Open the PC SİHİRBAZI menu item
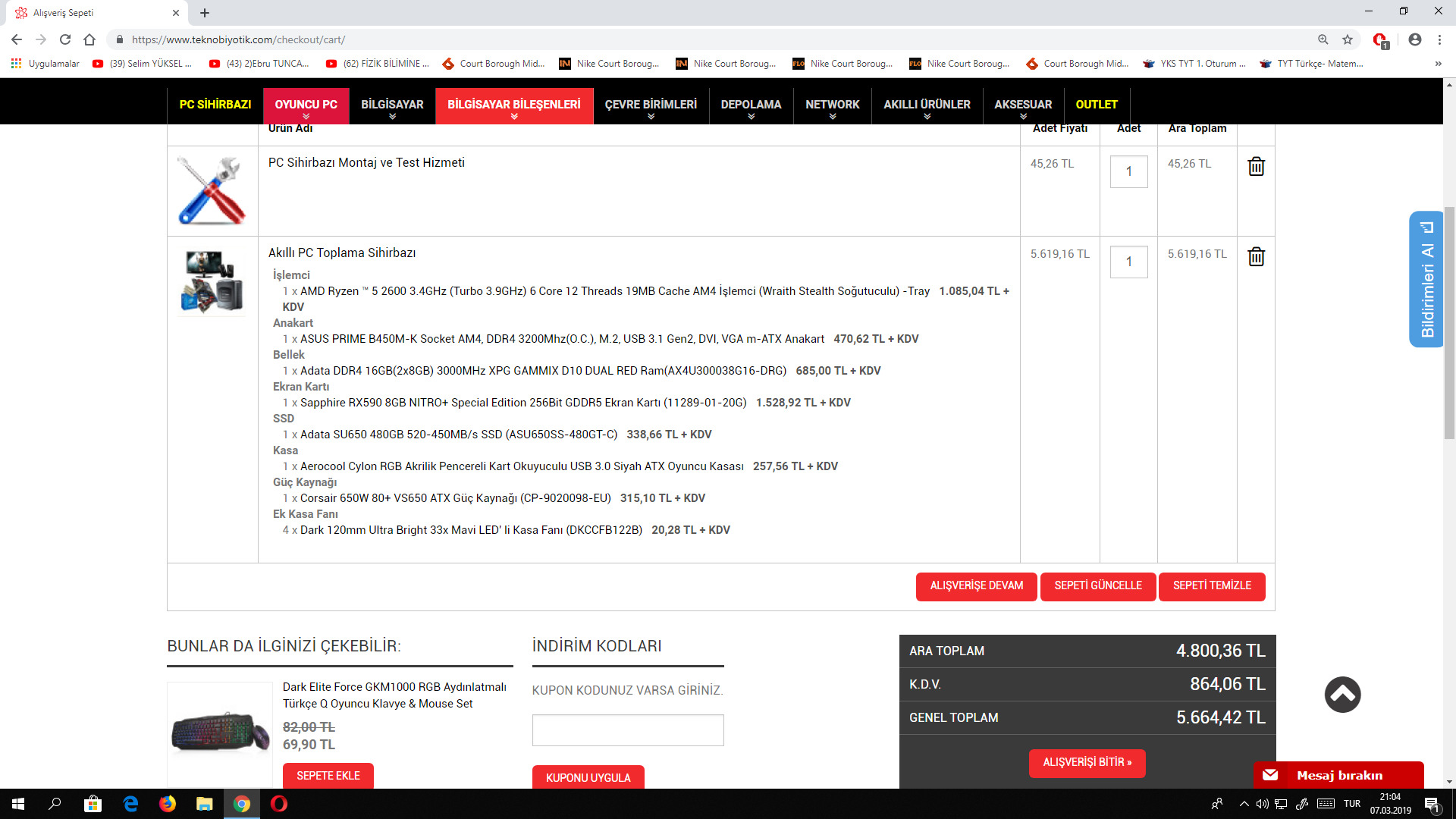Image resolution: width=1456 pixels, height=819 pixels. 215,105
